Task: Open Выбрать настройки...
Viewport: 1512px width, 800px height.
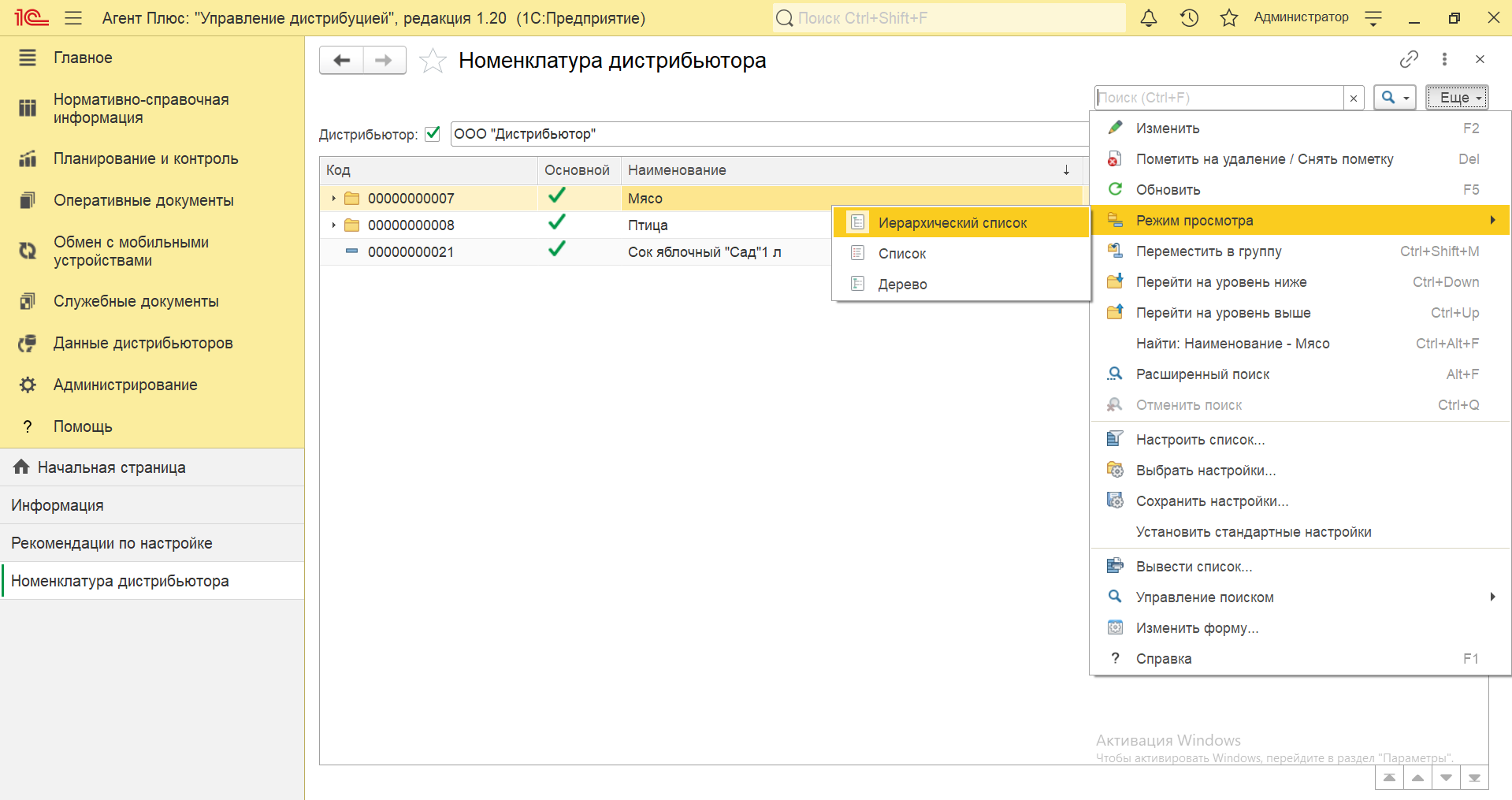Action: [1300, 471]
